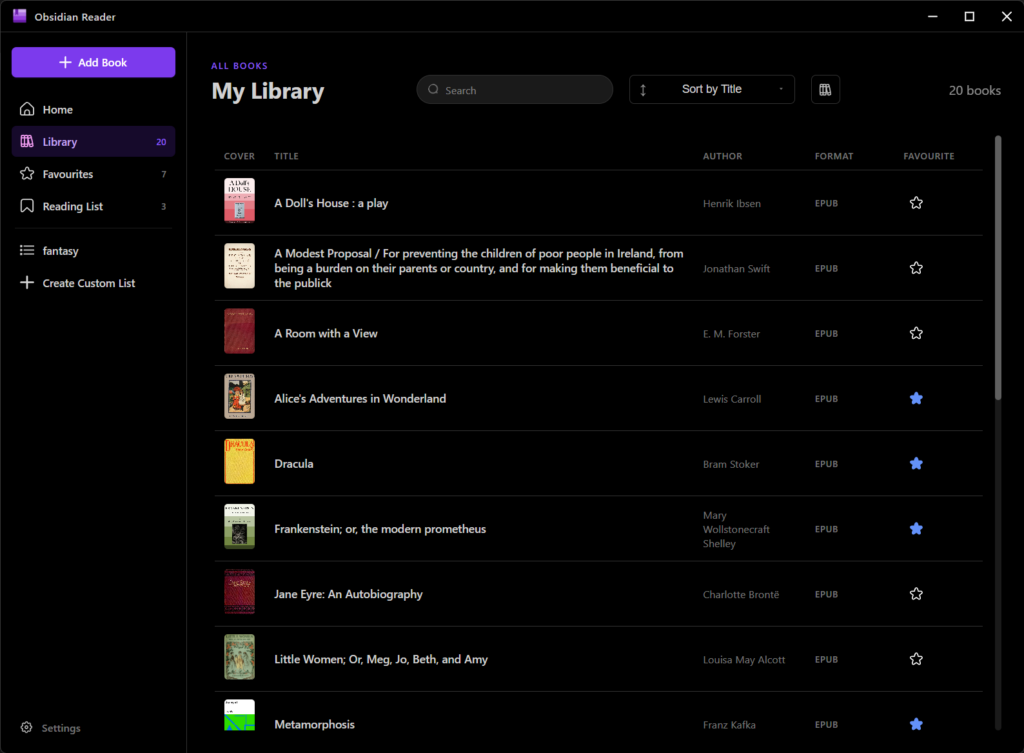Switch to grid view with shelf icon

tap(825, 89)
